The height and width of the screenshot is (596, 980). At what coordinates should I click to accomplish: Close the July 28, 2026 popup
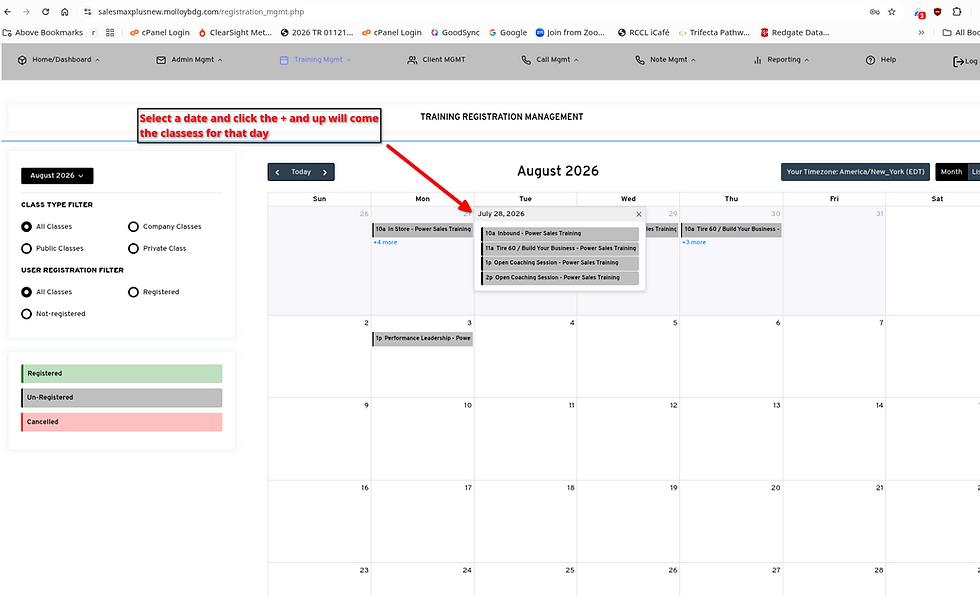639,214
